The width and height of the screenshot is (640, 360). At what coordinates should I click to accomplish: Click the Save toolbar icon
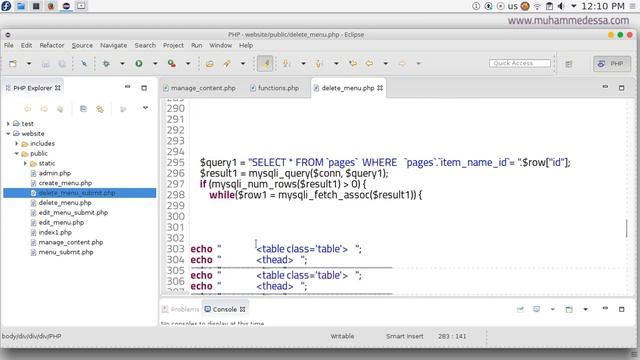coord(46,64)
